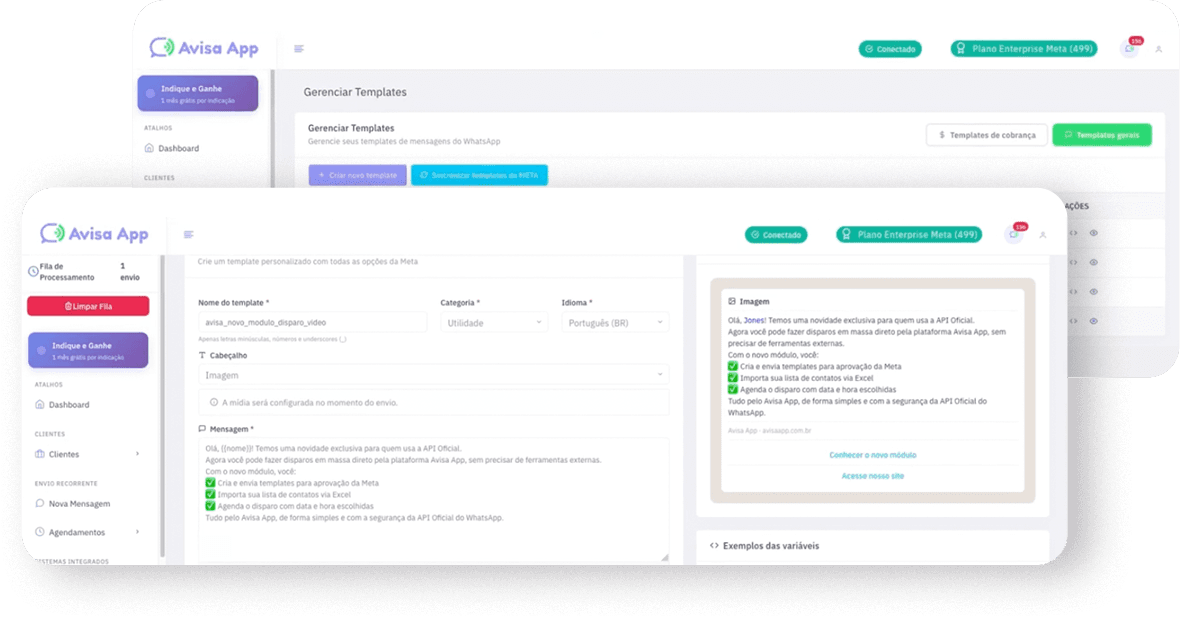Click the chat bubble icon next to Nova Mensagem
The image size is (1180, 617).
point(40,503)
